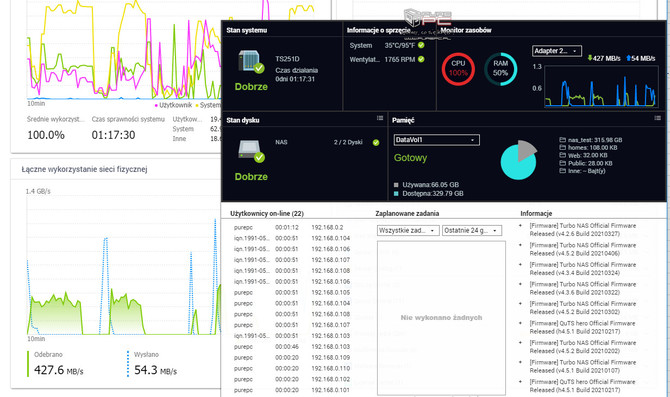Viewport: 670px width, 397px height.
Task: Select the purepc row with time 00:00:46
Action: [x=291, y=347]
